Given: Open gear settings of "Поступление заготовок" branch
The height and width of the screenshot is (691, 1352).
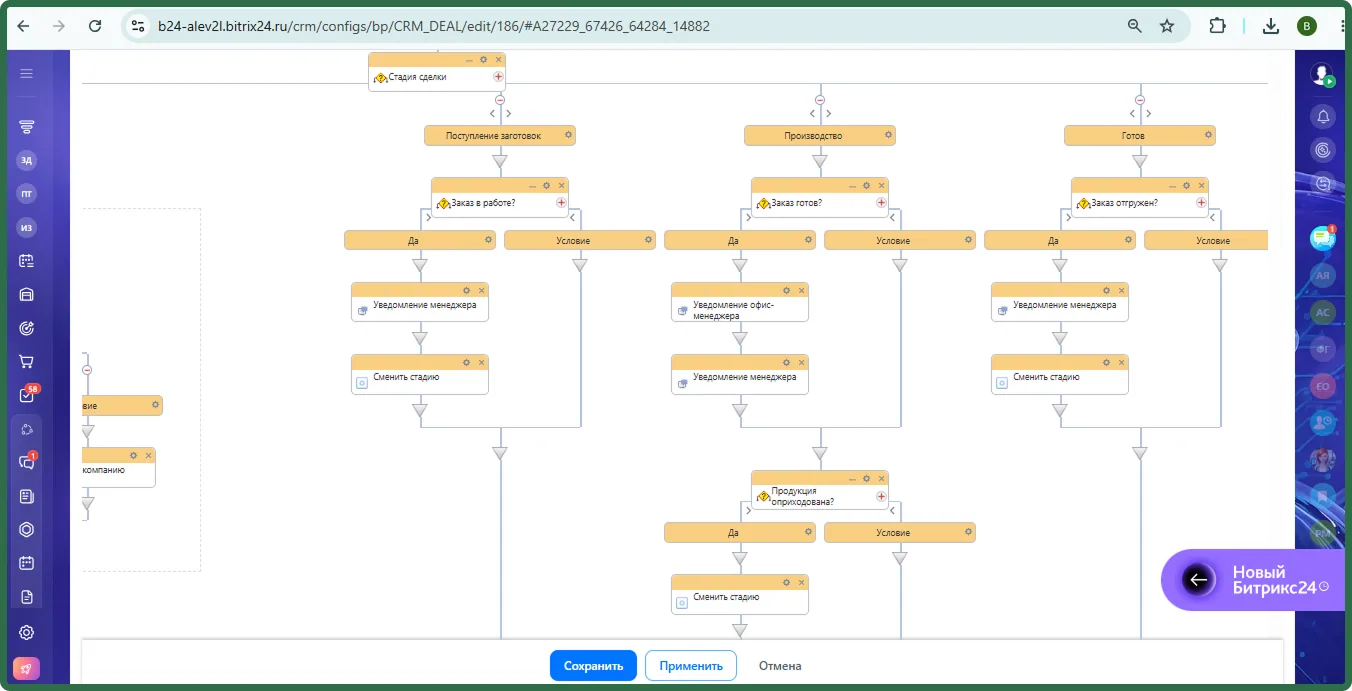Looking at the screenshot, I should pyautogui.click(x=568, y=134).
